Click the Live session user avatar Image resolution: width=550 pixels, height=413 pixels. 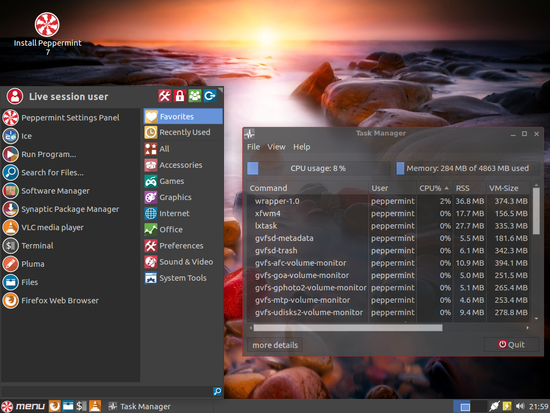click(x=15, y=96)
